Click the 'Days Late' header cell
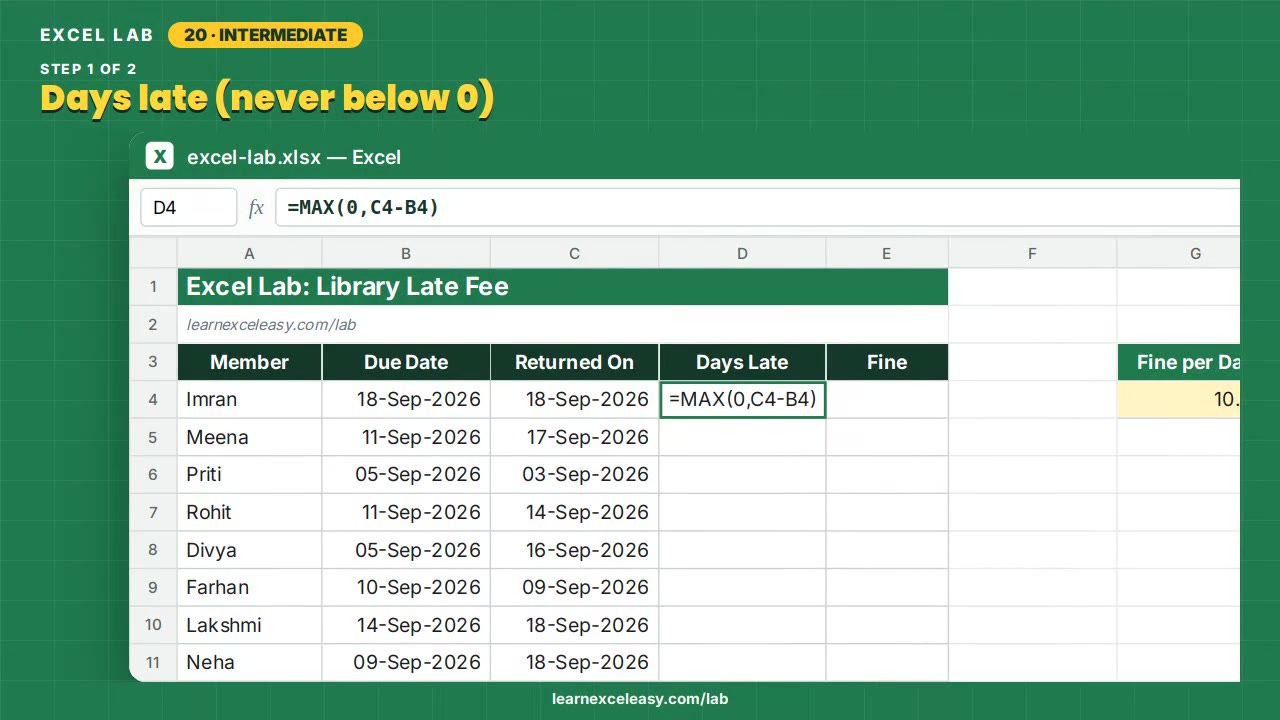Screen dimensions: 1280x720 click(x=742, y=362)
